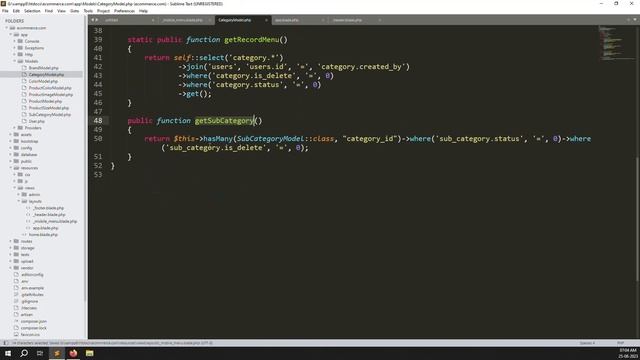Open the .env file in the sidebar
Screen dimensions: 640x360
(x=24, y=281)
